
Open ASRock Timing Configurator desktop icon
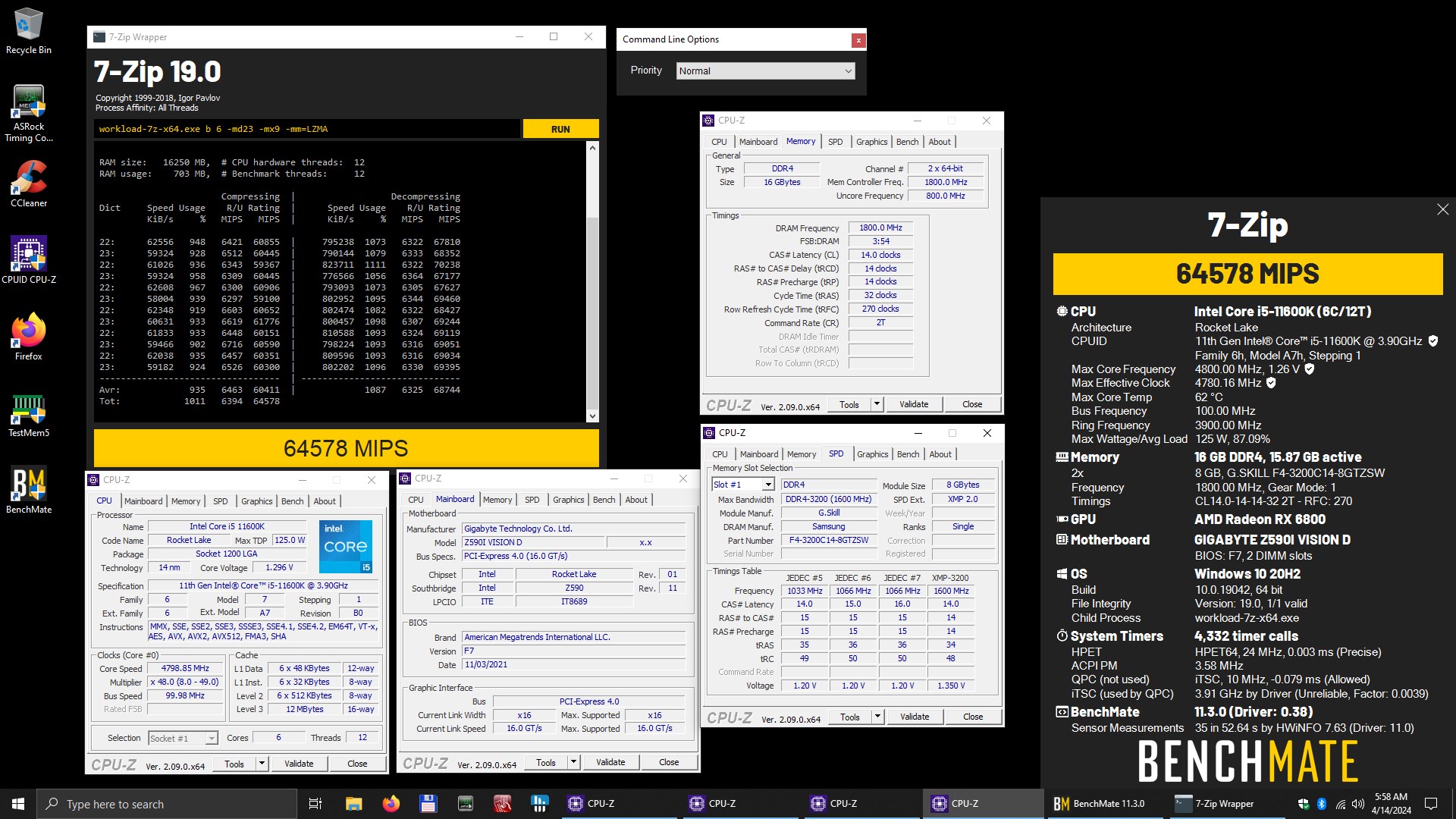pos(29,114)
